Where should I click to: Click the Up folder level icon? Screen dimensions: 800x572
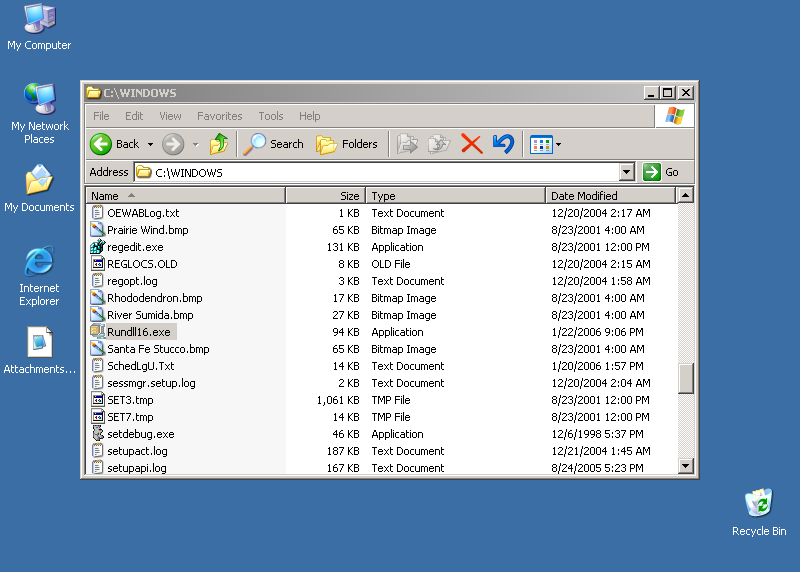[219, 144]
